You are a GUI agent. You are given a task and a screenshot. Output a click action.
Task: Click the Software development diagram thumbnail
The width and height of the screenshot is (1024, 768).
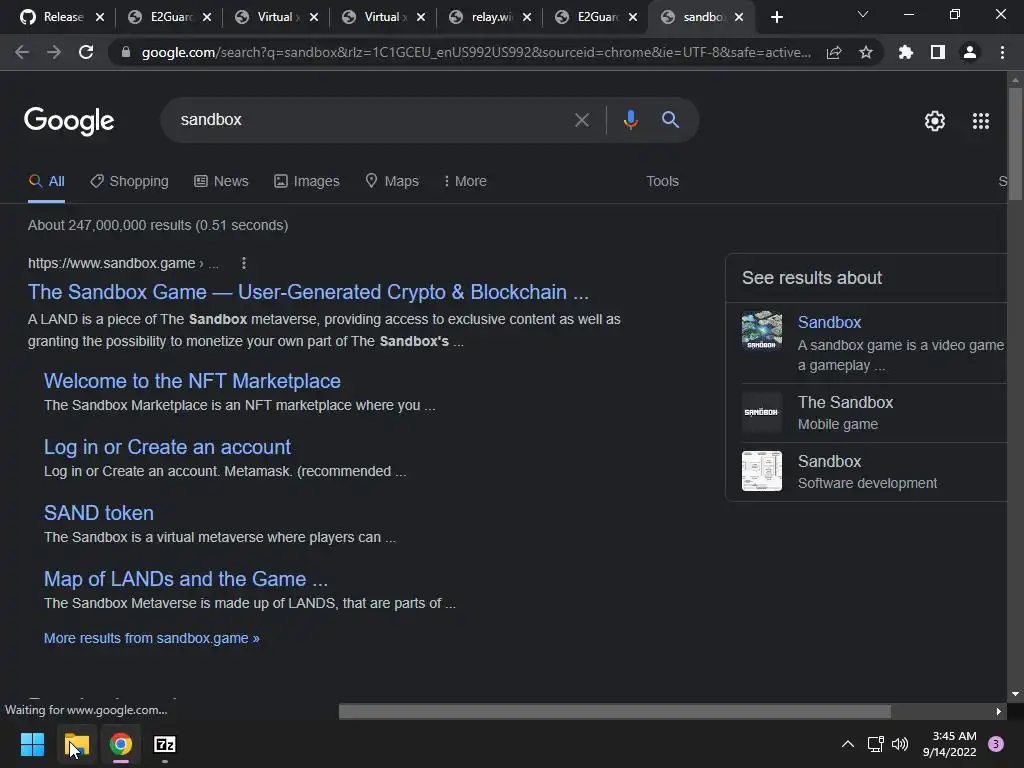(x=761, y=471)
